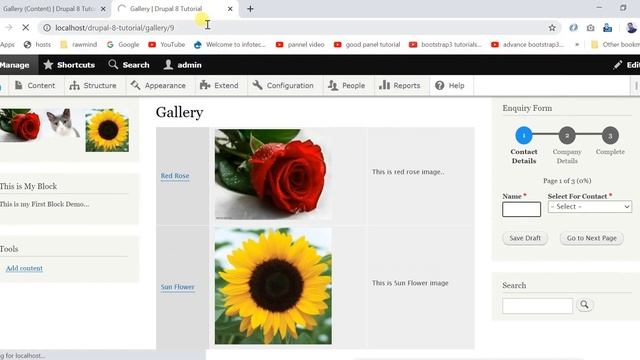Open the Shortcuts star menu
640x360 pixels.
pyautogui.click(x=69, y=65)
